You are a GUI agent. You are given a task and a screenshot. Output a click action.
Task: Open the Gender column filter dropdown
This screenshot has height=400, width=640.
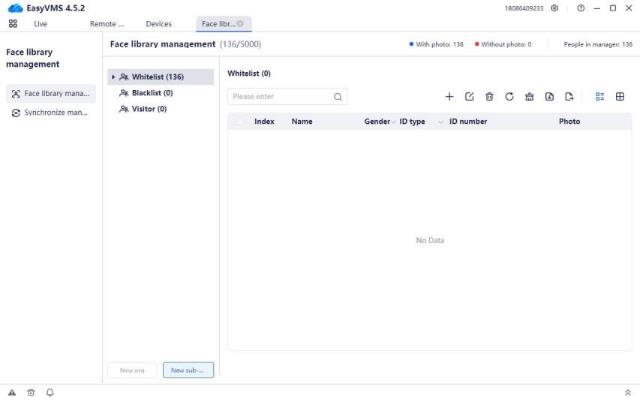pos(393,122)
